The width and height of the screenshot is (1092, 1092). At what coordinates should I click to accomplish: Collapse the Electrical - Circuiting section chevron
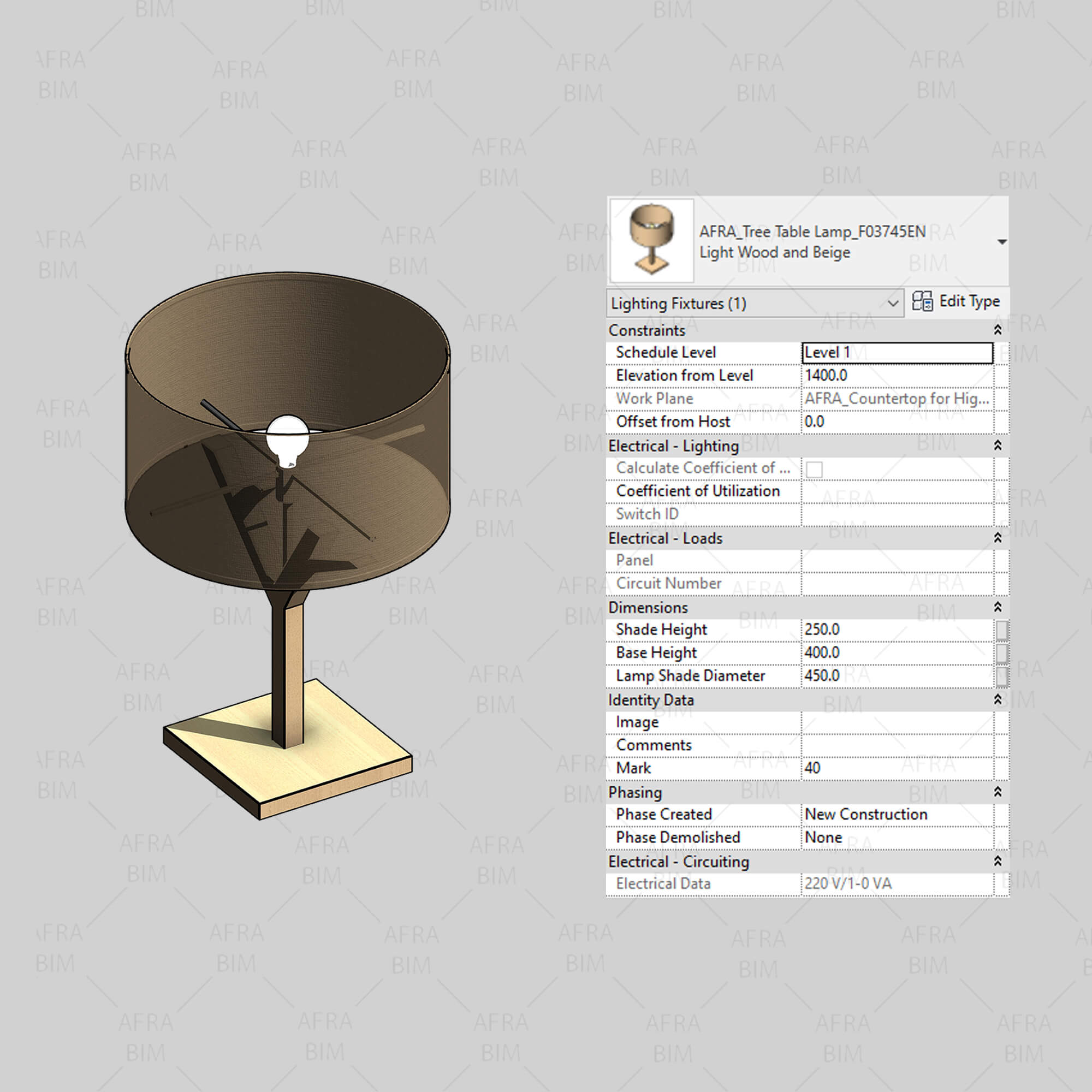998,861
